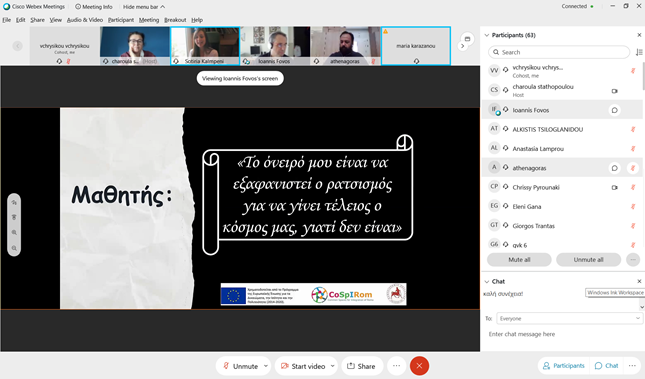Click muted microphone icon beside Anastasia Lamprou
The width and height of the screenshot is (645, 379).
coord(633,149)
